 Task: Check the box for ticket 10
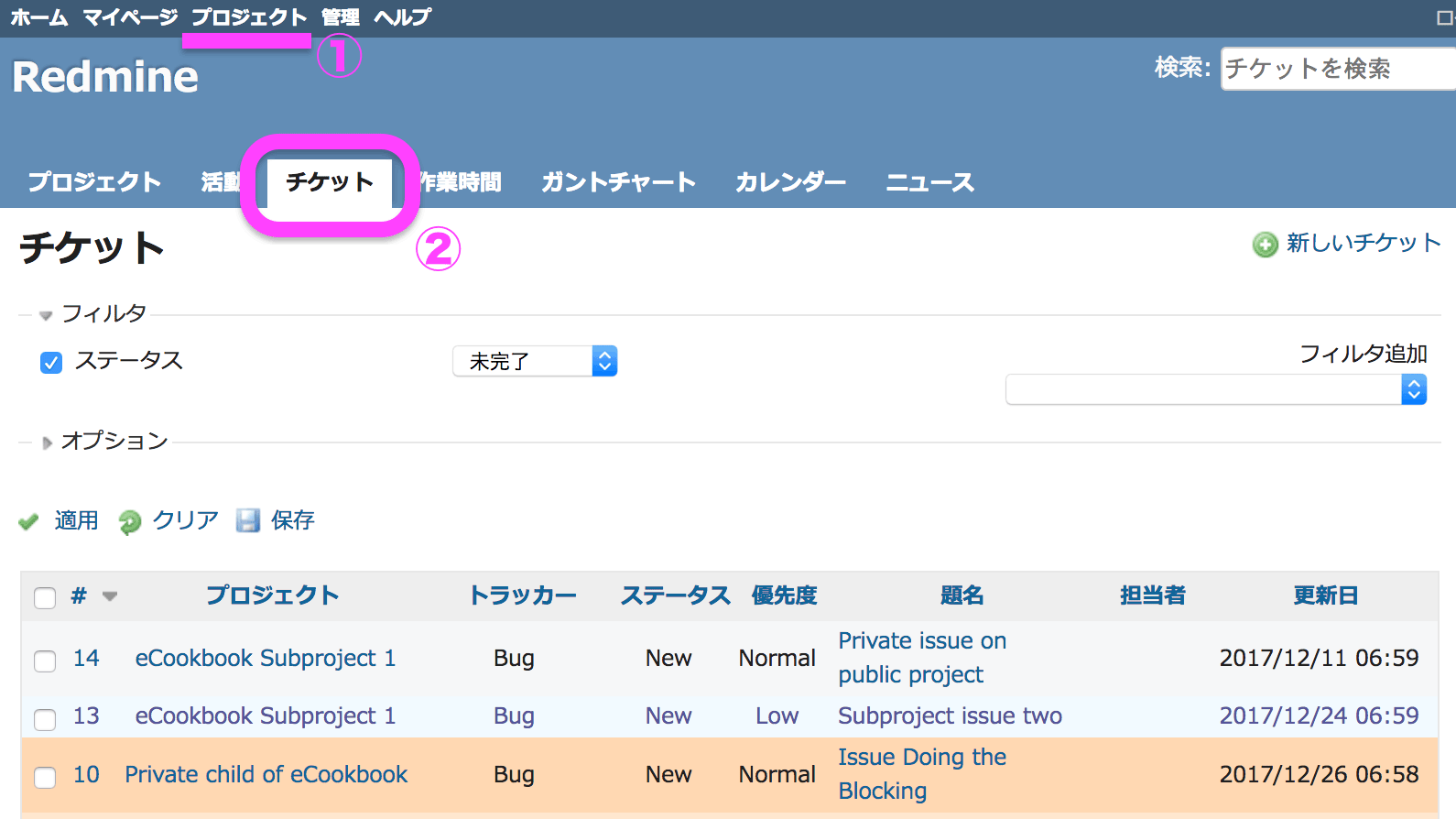45,777
